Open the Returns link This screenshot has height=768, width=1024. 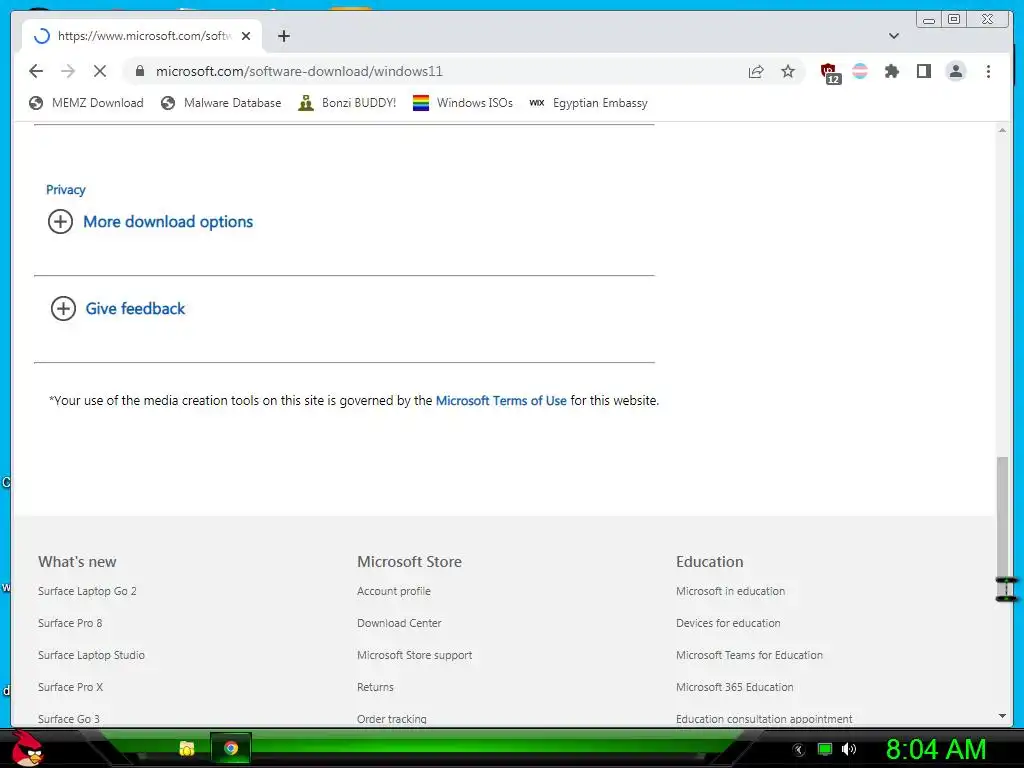[376, 687]
